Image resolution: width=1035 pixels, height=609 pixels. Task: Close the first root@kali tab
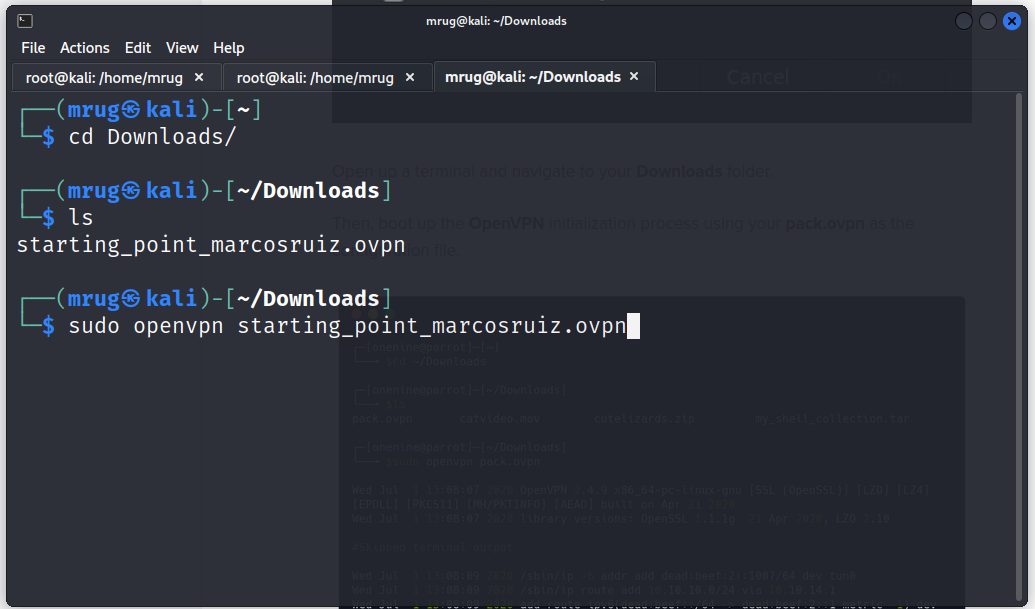point(199,77)
